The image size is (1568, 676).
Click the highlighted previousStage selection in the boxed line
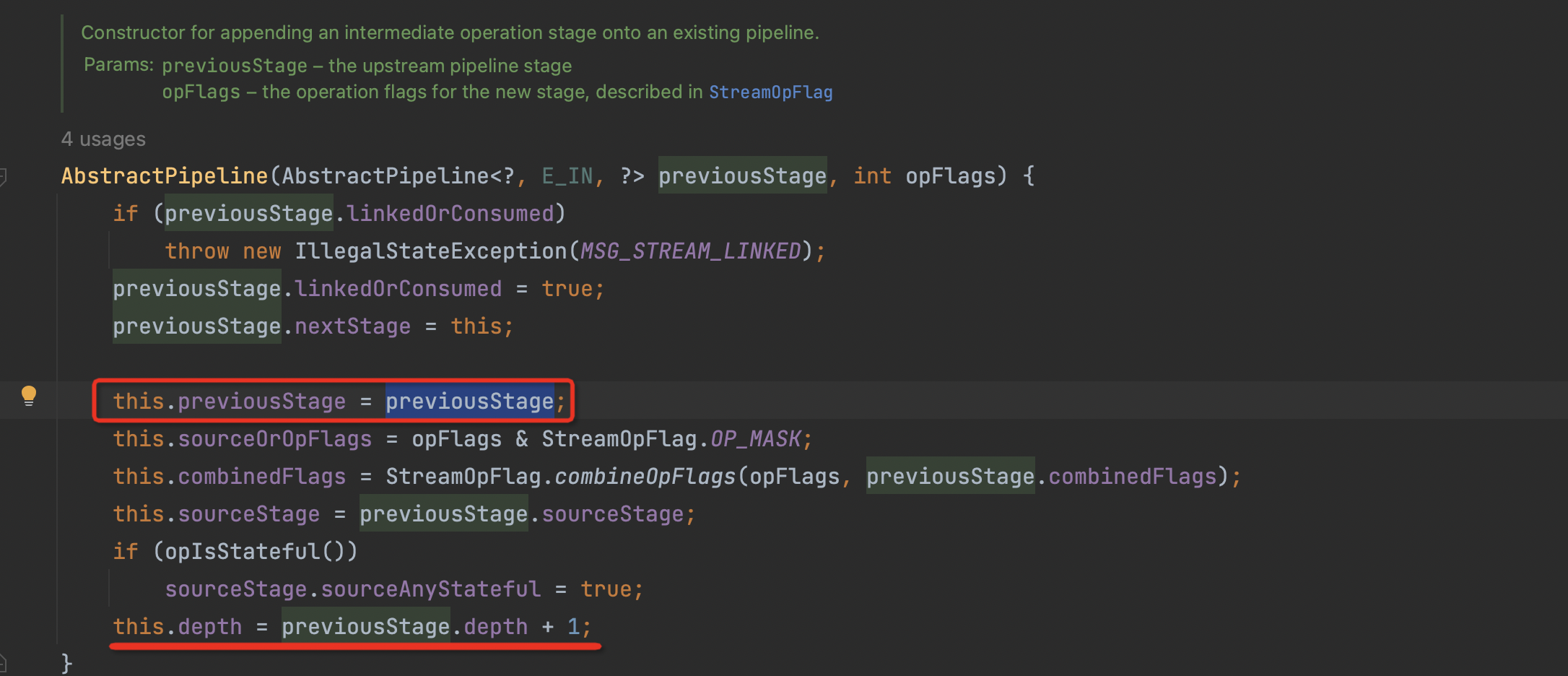469,402
